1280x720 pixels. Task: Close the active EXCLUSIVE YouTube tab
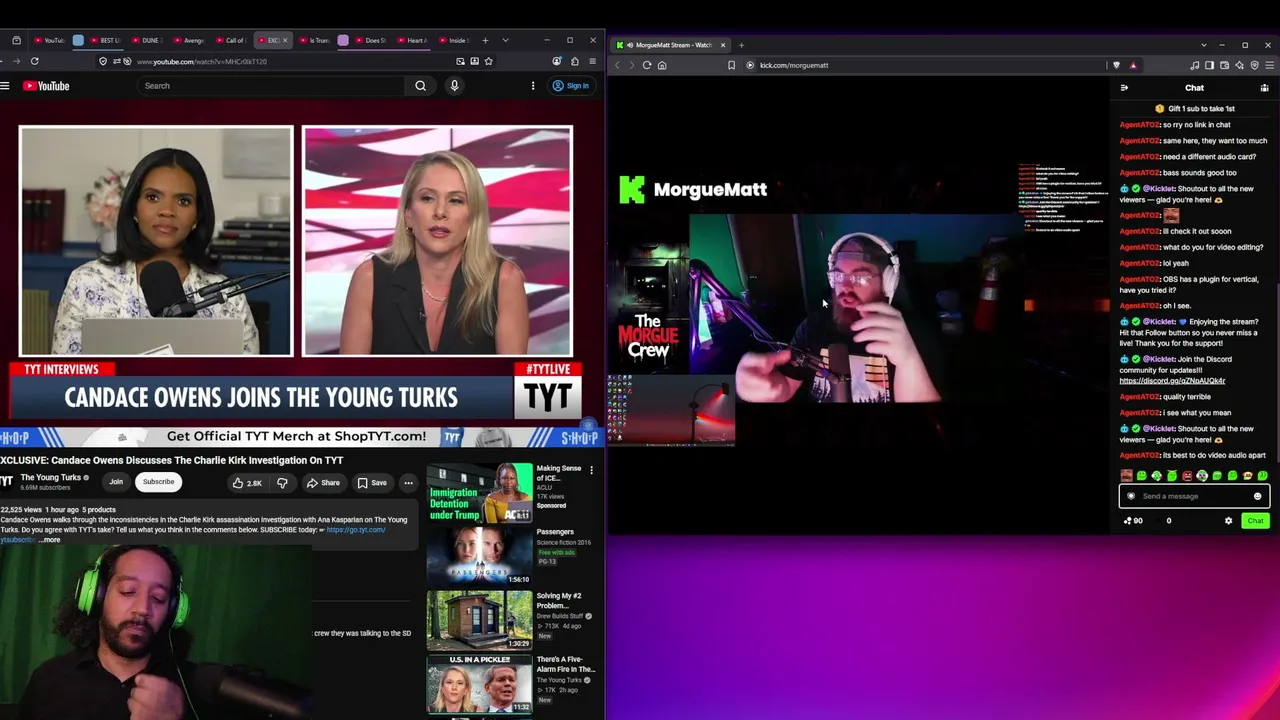click(285, 41)
